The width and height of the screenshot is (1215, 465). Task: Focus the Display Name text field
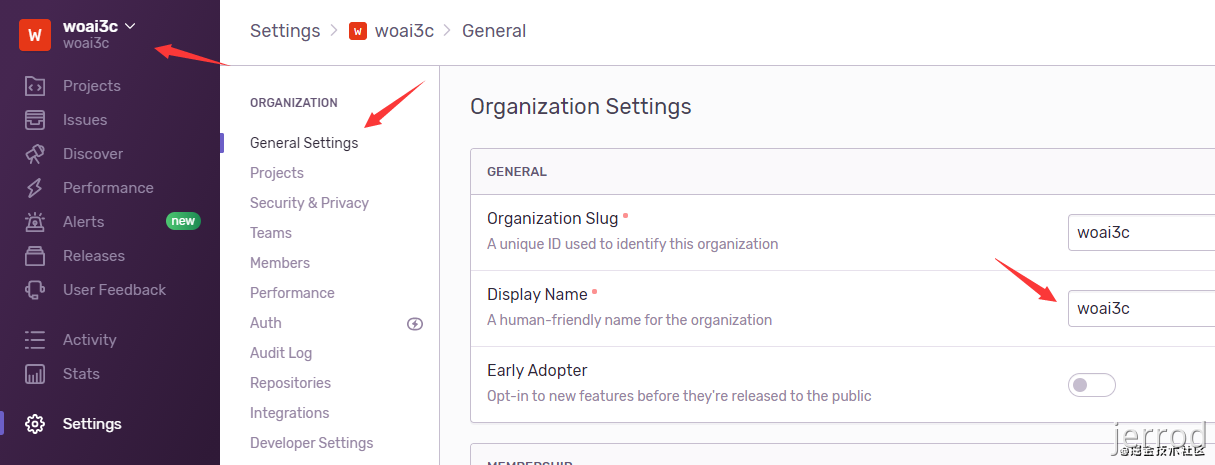pos(1141,308)
